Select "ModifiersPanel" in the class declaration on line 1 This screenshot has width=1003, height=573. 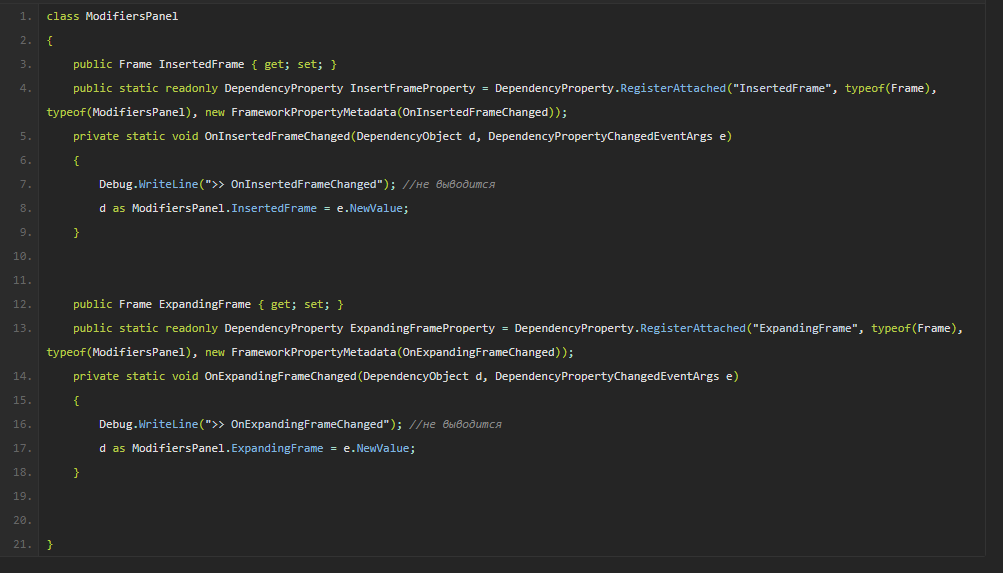tap(132, 17)
